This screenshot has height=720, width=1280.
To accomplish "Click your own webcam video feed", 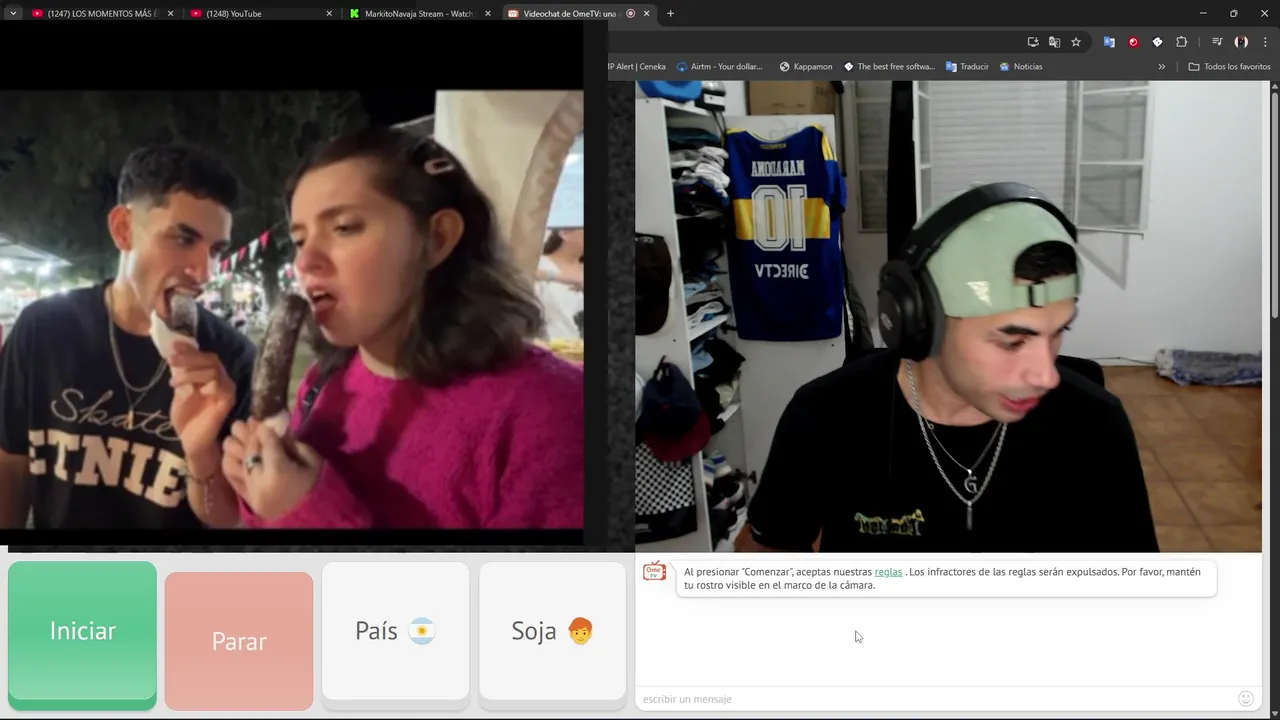I will click(x=948, y=316).
